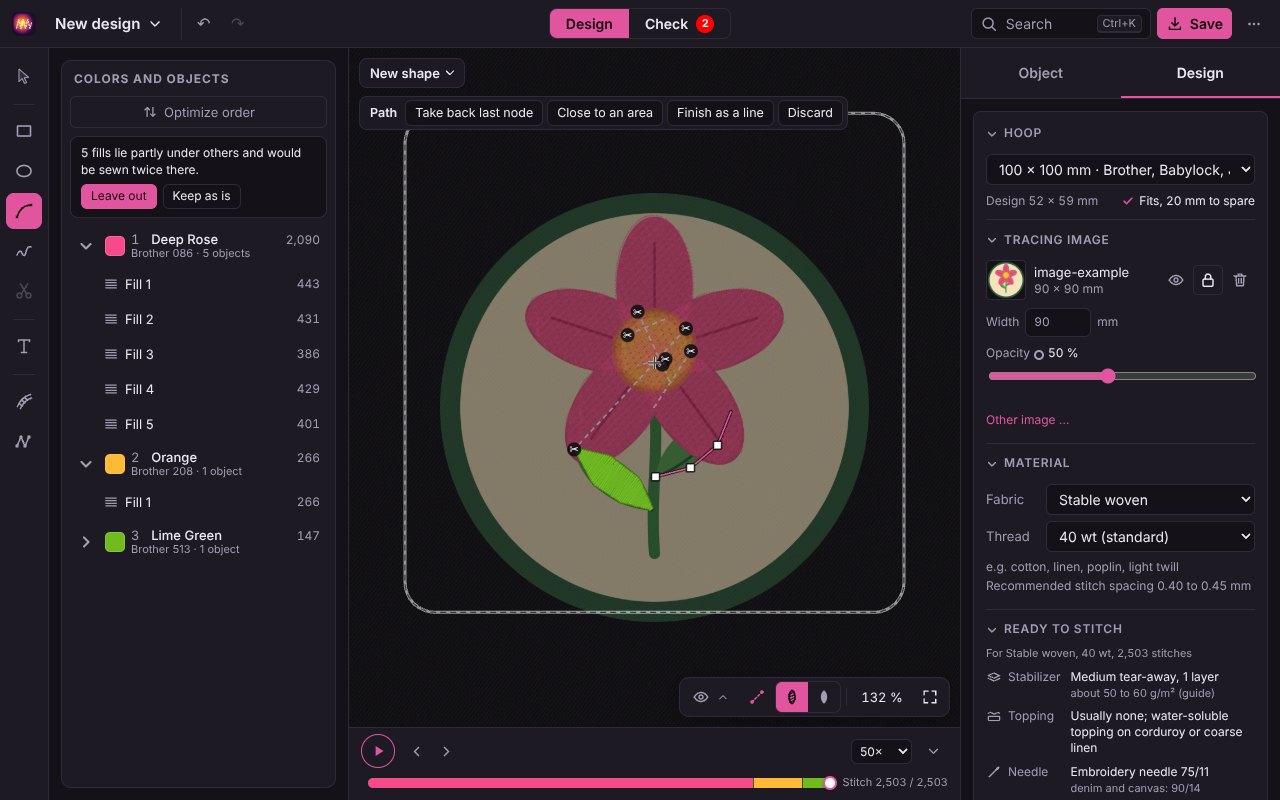
Task: Click the Keep as is button
Action: pos(201,196)
